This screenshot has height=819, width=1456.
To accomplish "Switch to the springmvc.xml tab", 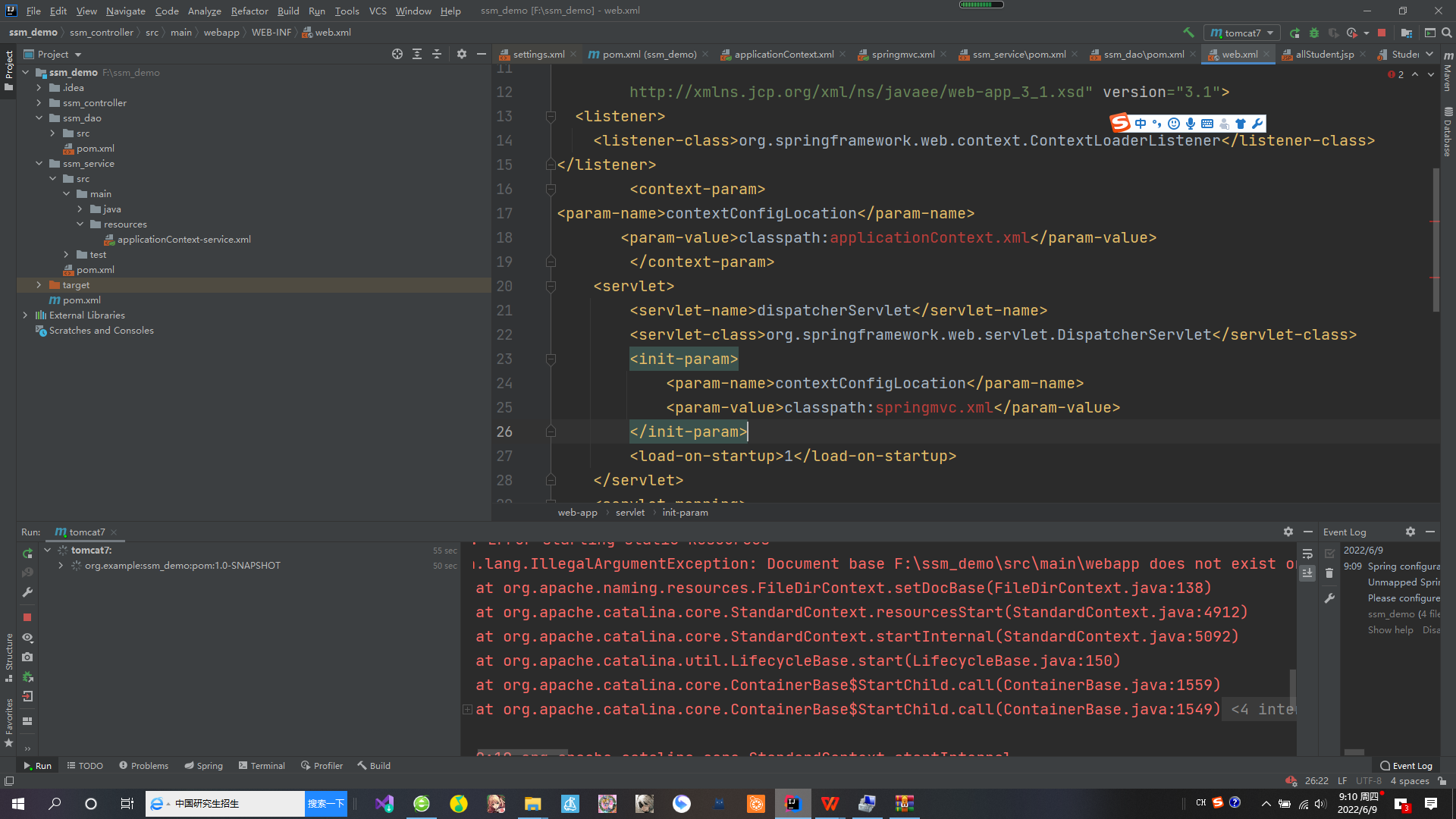I will [x=902, y=54].
